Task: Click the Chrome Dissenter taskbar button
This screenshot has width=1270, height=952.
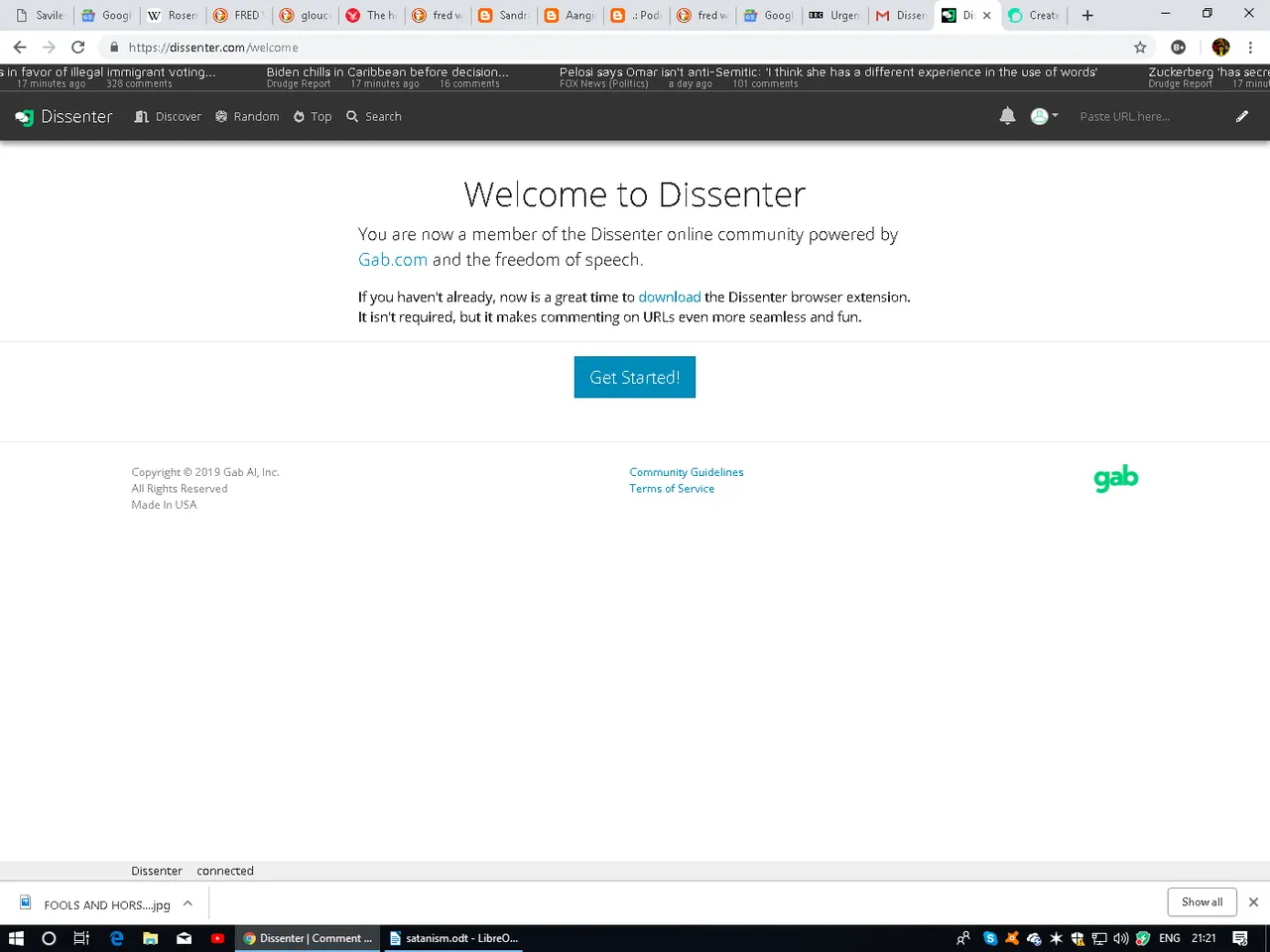Action: tap(308, 938)
